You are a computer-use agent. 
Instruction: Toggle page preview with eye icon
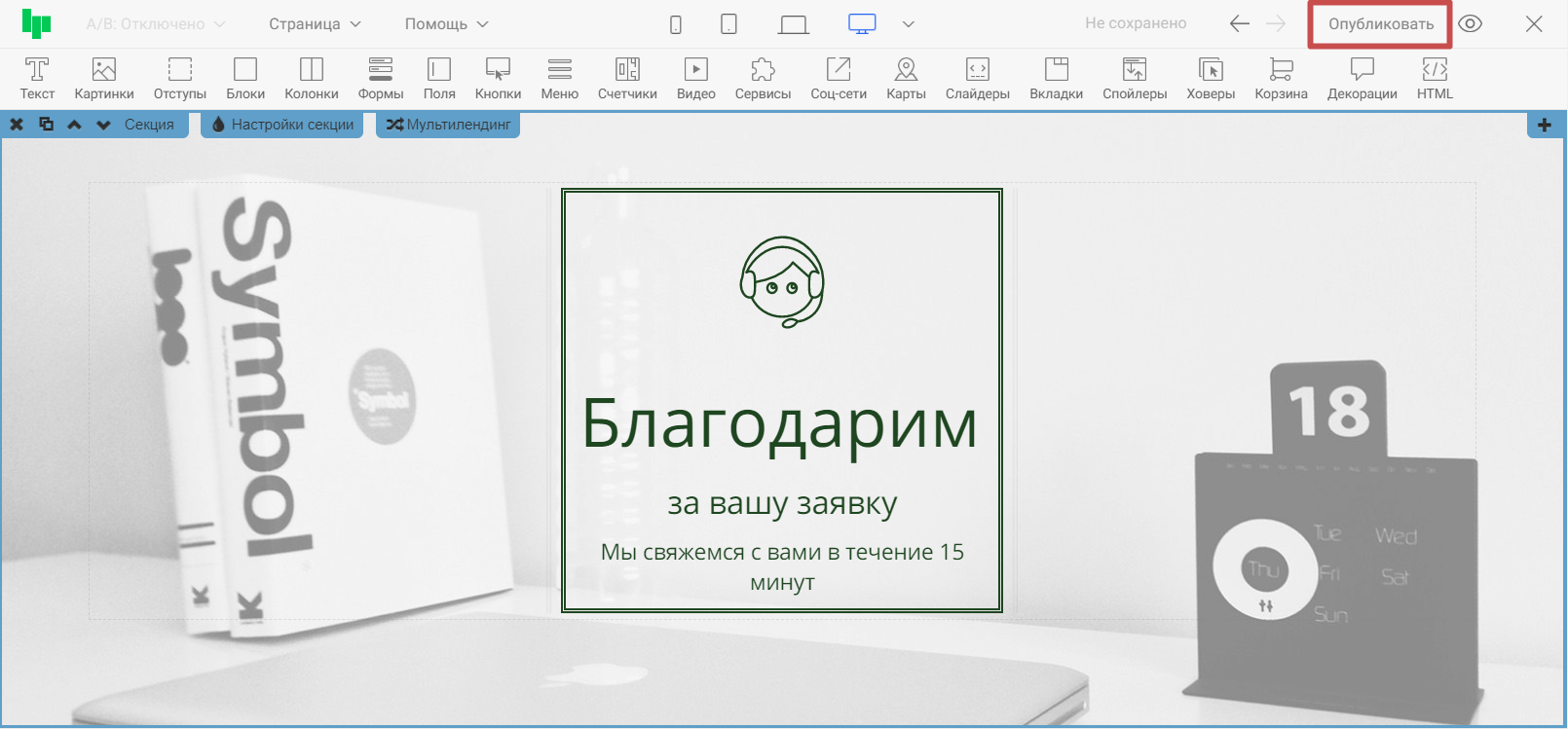tap(1471, 24)
